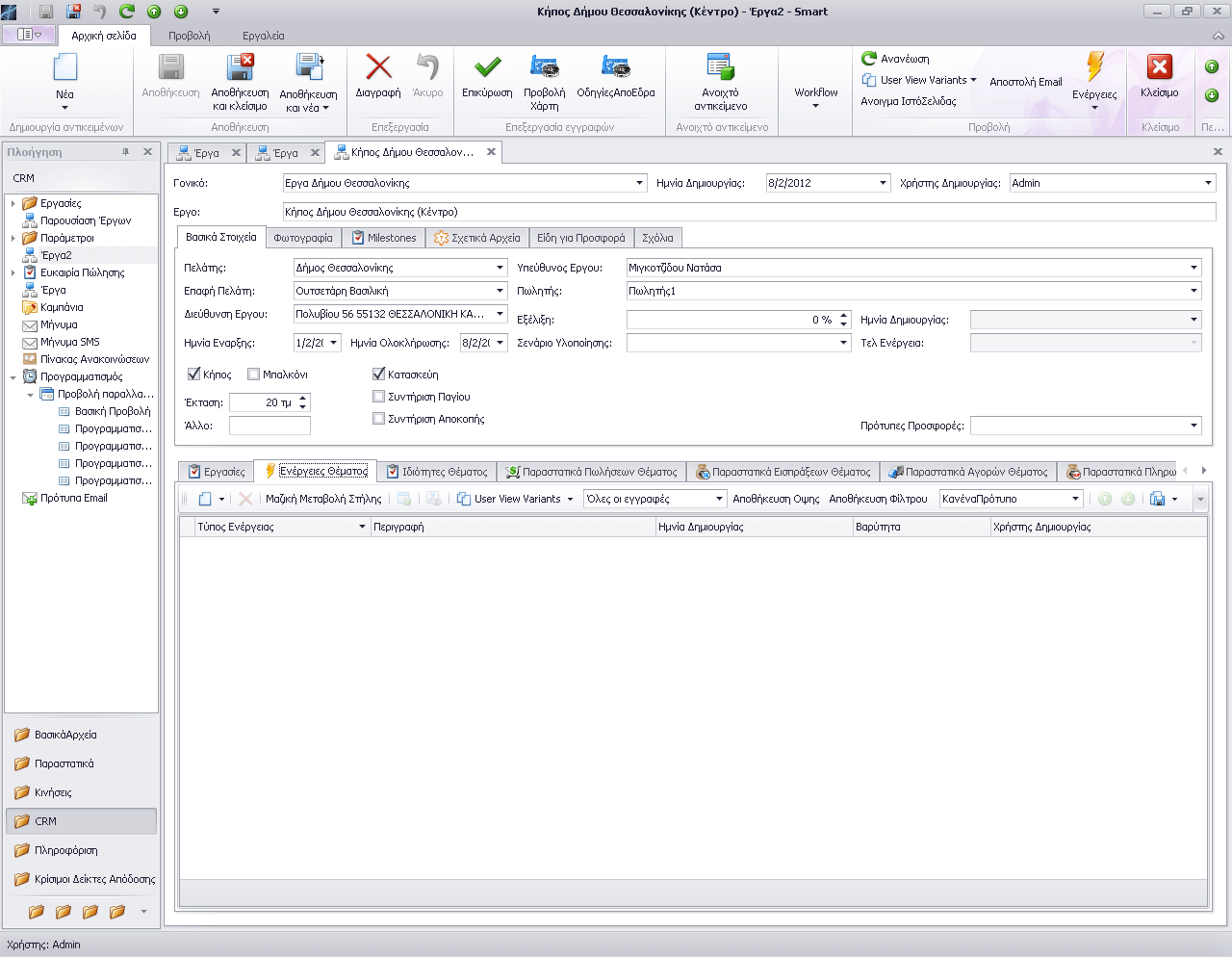Viewport: 1232px width, 957px height.
Task: Click the Νέα new object icon
Action: pyautogui.click(x=64, y=68)
